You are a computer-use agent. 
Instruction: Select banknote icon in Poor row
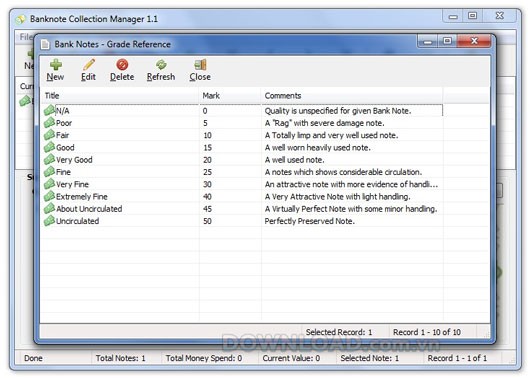[x=49, y=123]
